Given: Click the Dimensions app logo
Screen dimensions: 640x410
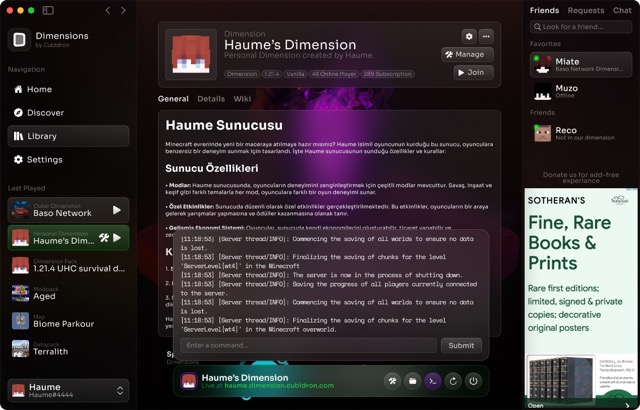Looking at the screenshot, I should [19, 40].
